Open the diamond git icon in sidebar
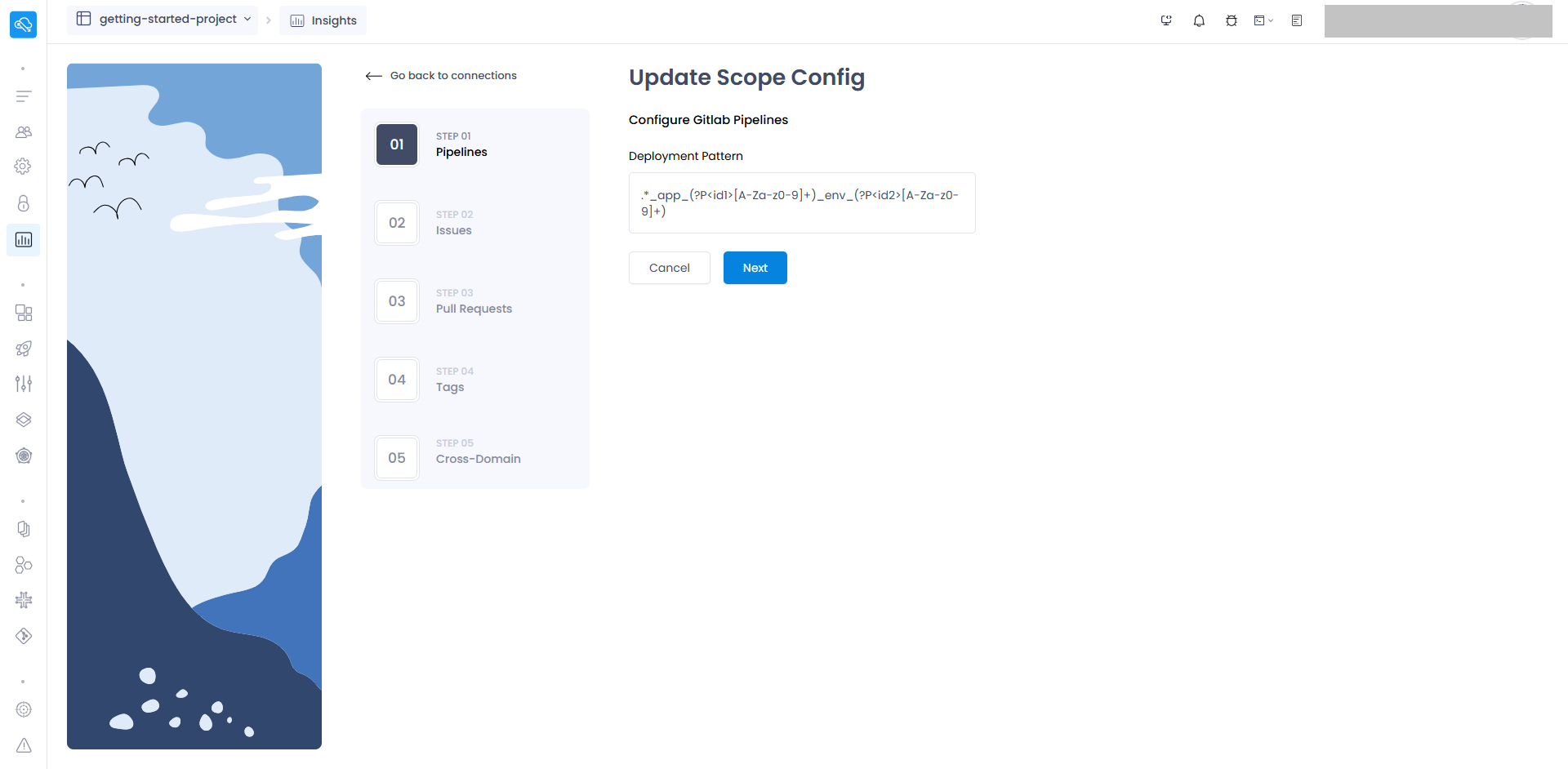The width and height of the screenshot is (1568, 769). pyautogui.click(x=24, y=636)
